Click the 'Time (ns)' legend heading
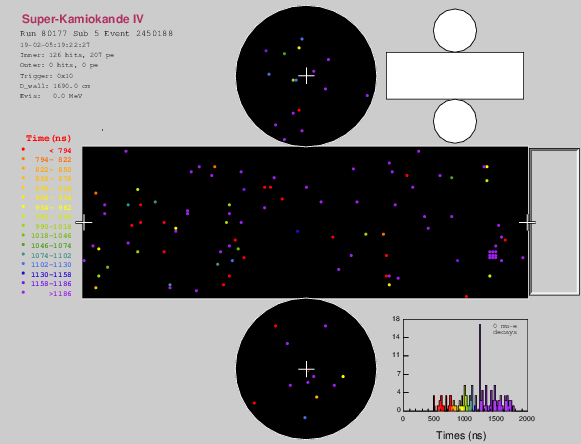 coord(49,138)
